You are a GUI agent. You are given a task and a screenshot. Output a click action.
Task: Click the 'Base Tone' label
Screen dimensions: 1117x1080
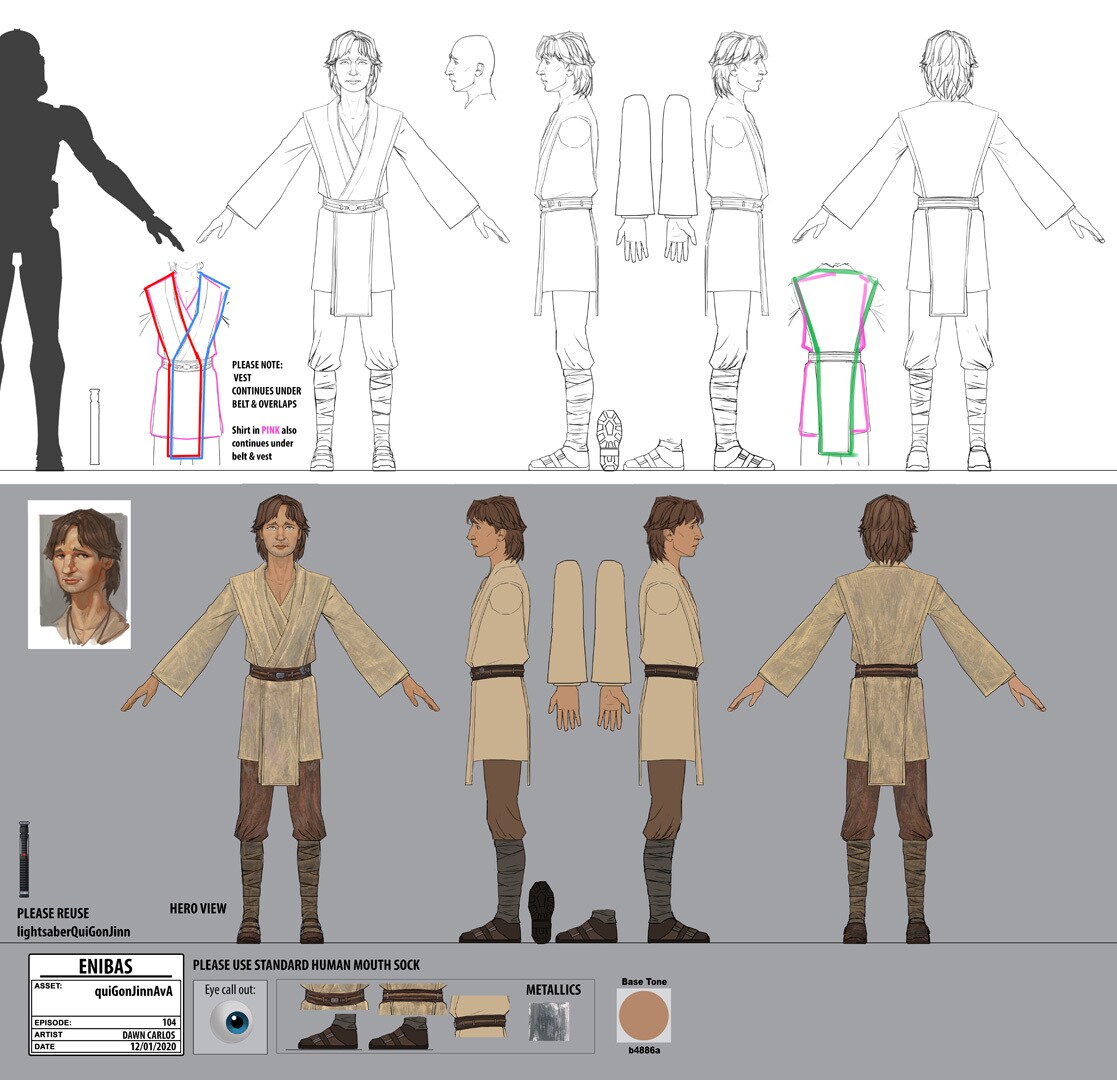[644, 981]
